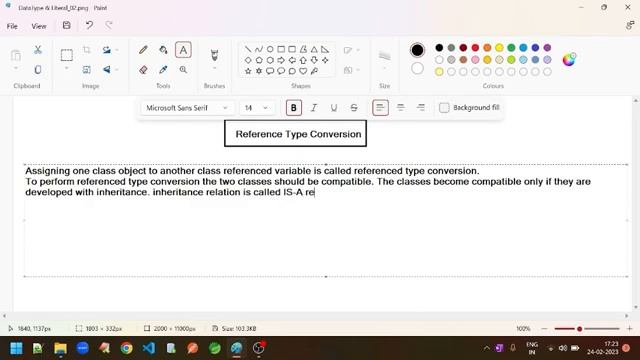Click the zoom slider handle
640x360 pixels.
pos(579,329)
